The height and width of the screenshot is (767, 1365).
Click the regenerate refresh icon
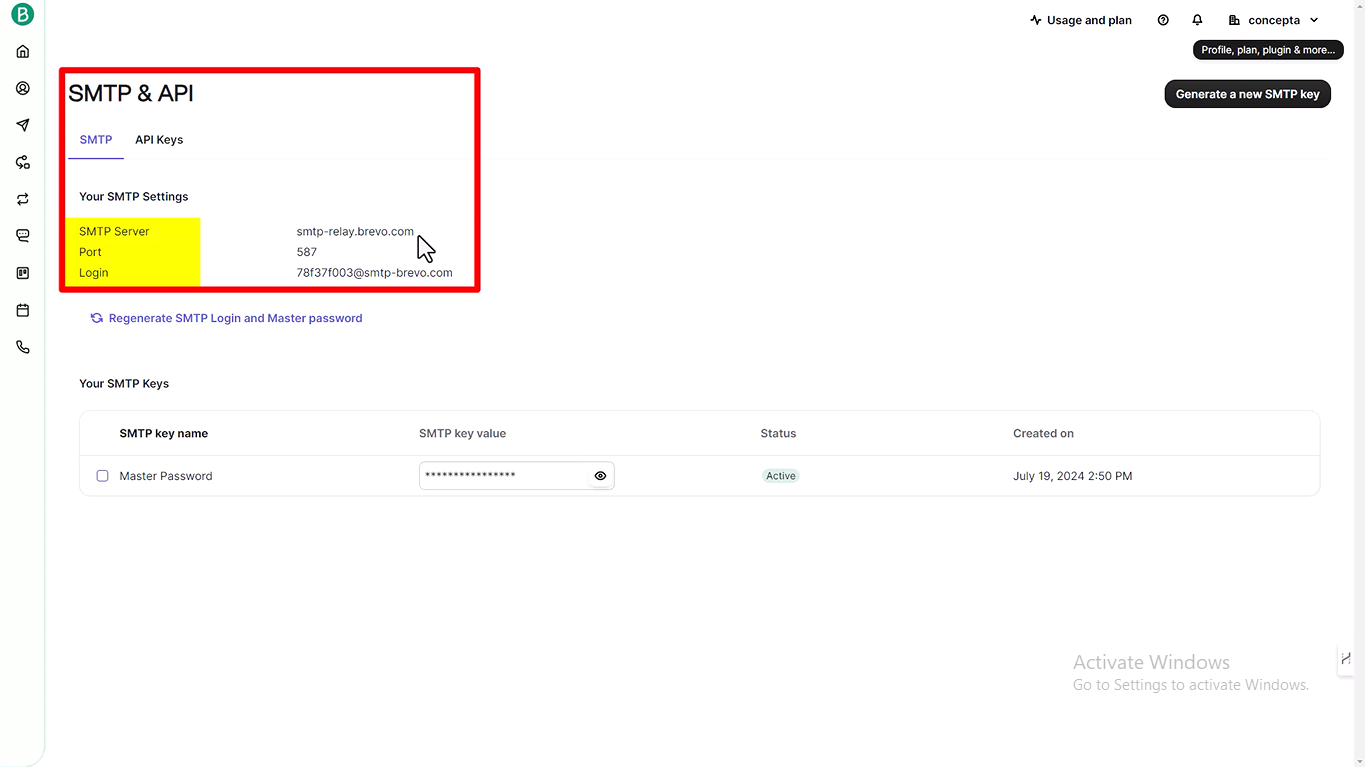[97, 318]
